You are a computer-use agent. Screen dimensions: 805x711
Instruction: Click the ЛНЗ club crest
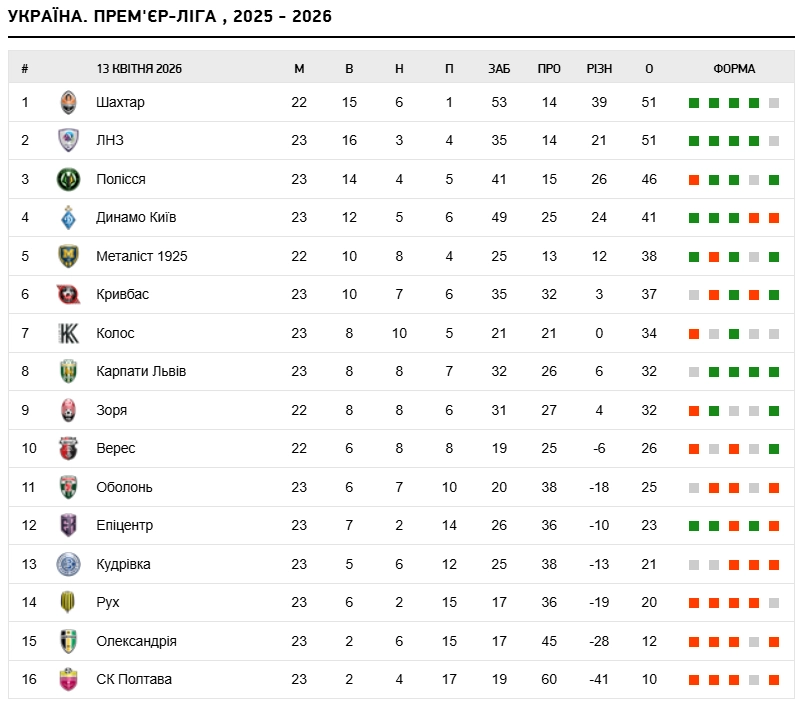coord(68,140)
